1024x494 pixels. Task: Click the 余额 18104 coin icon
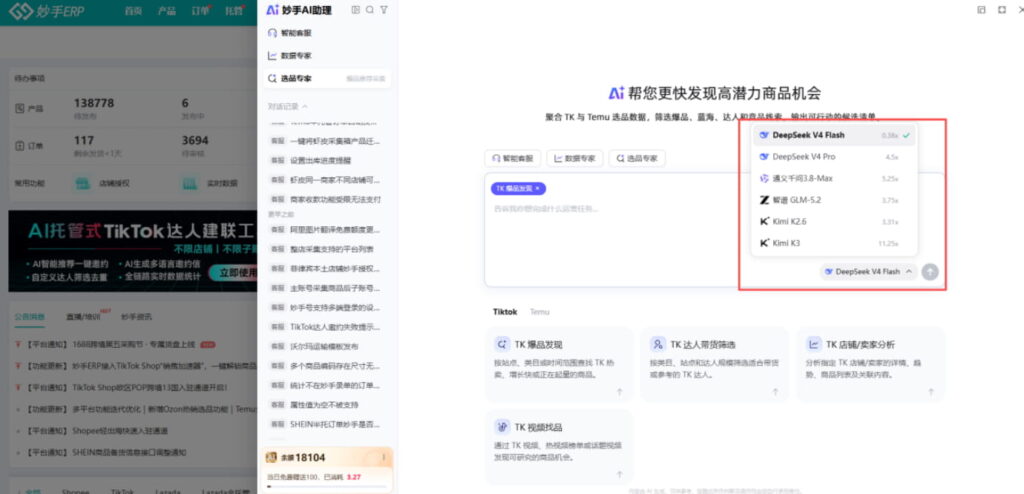270,457
